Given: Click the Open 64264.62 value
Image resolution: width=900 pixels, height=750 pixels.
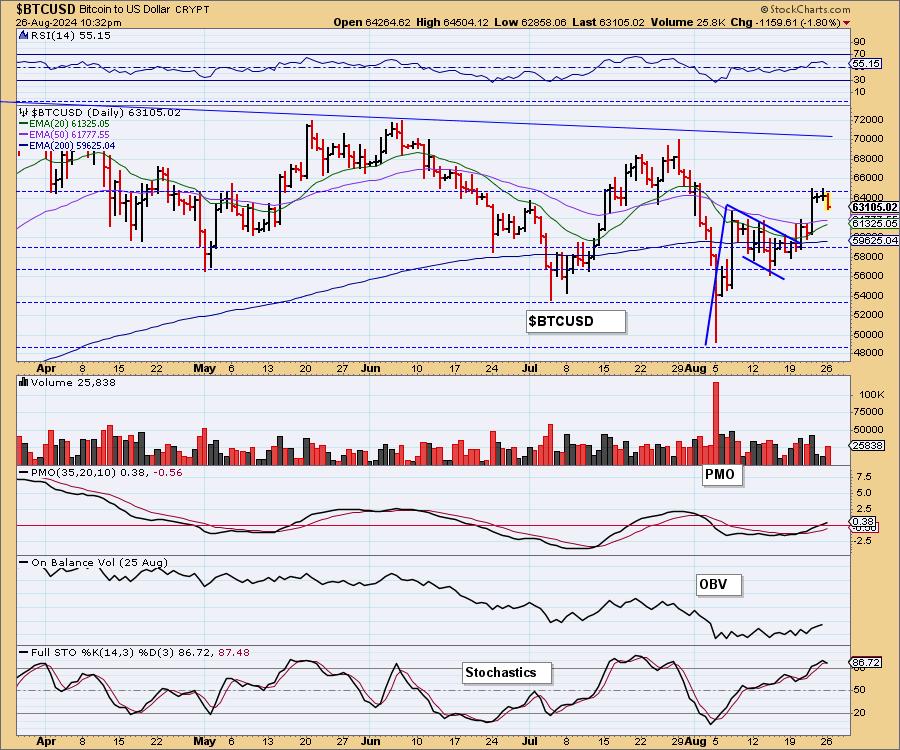Looking at the screenshot, I should [x=372, y=22].
